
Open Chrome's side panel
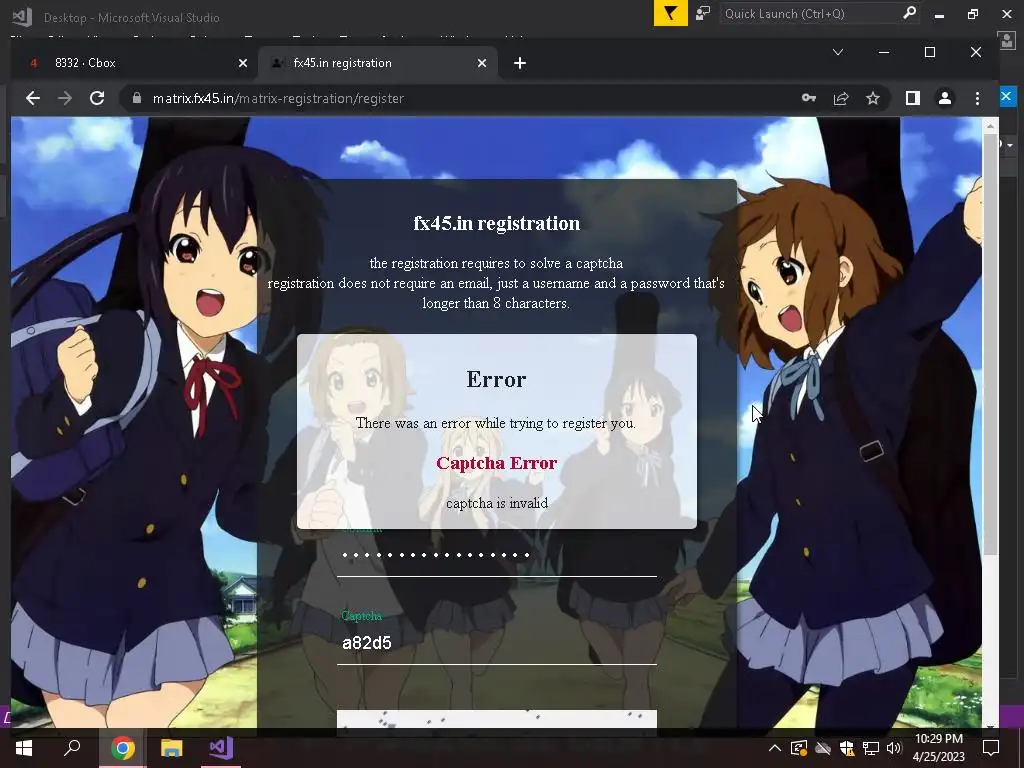tap(912, 99)
